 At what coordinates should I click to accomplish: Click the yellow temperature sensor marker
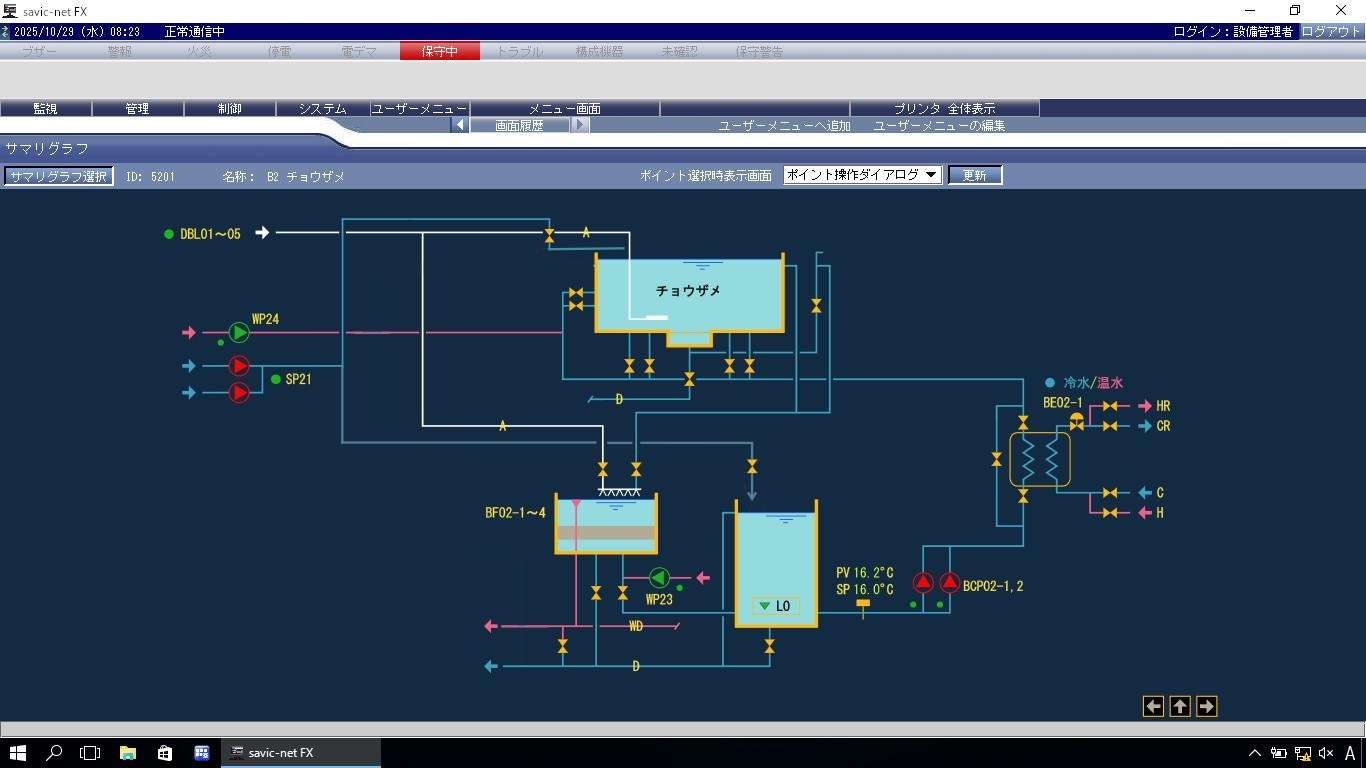863,604
